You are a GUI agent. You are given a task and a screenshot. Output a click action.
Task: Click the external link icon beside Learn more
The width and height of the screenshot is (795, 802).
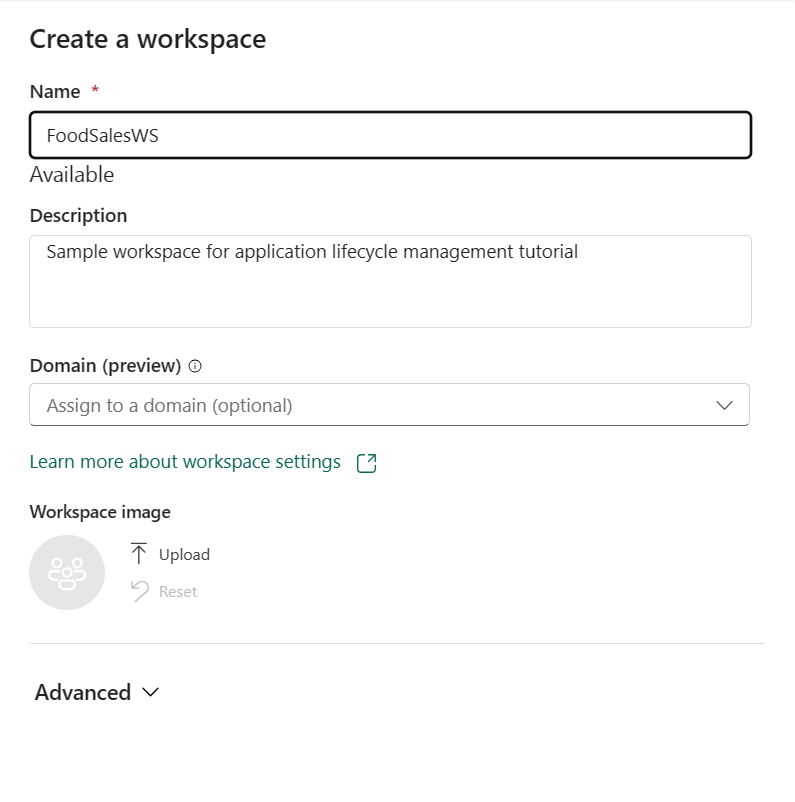[366, 462]
